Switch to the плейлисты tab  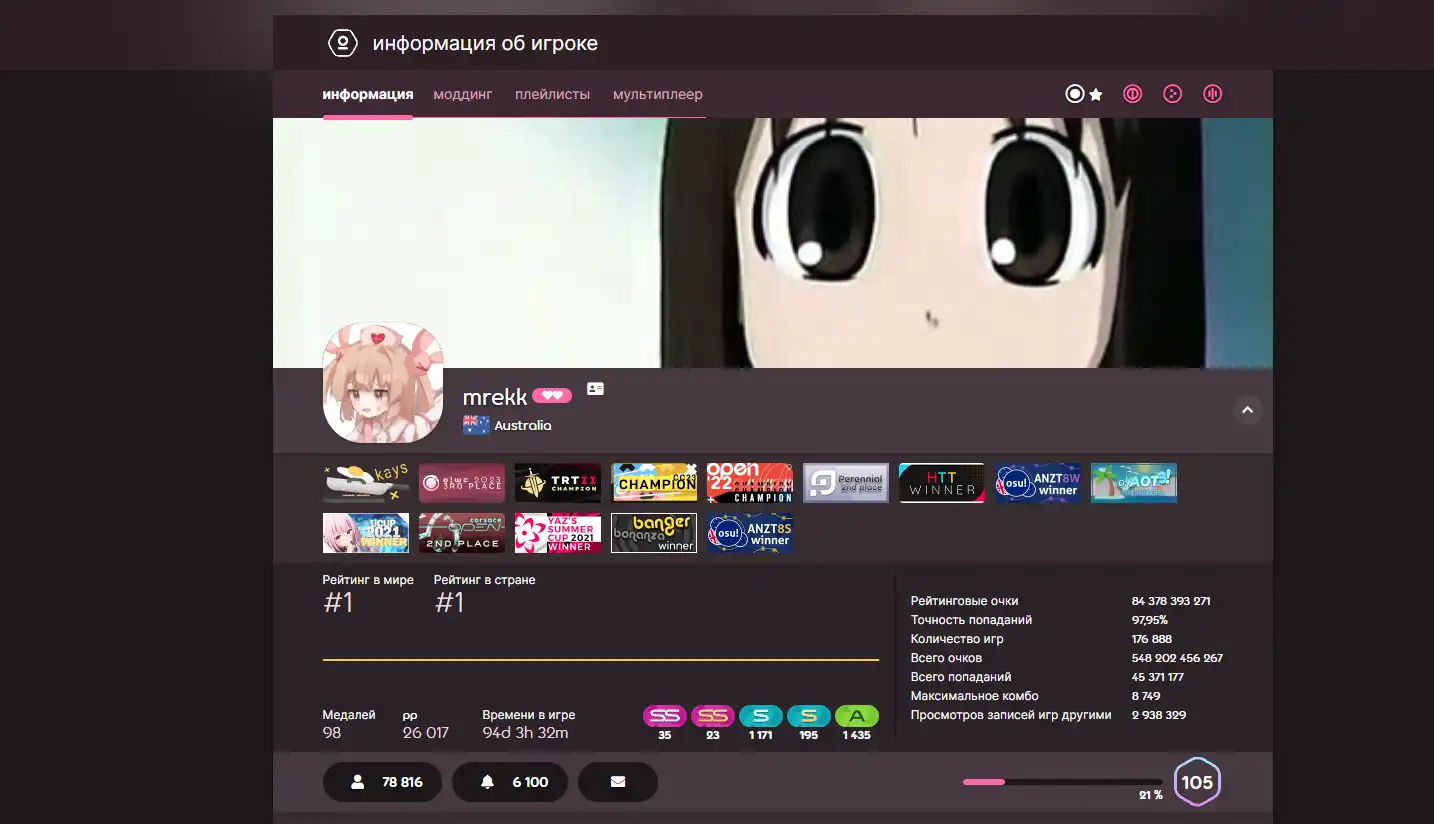click(553, 94)
